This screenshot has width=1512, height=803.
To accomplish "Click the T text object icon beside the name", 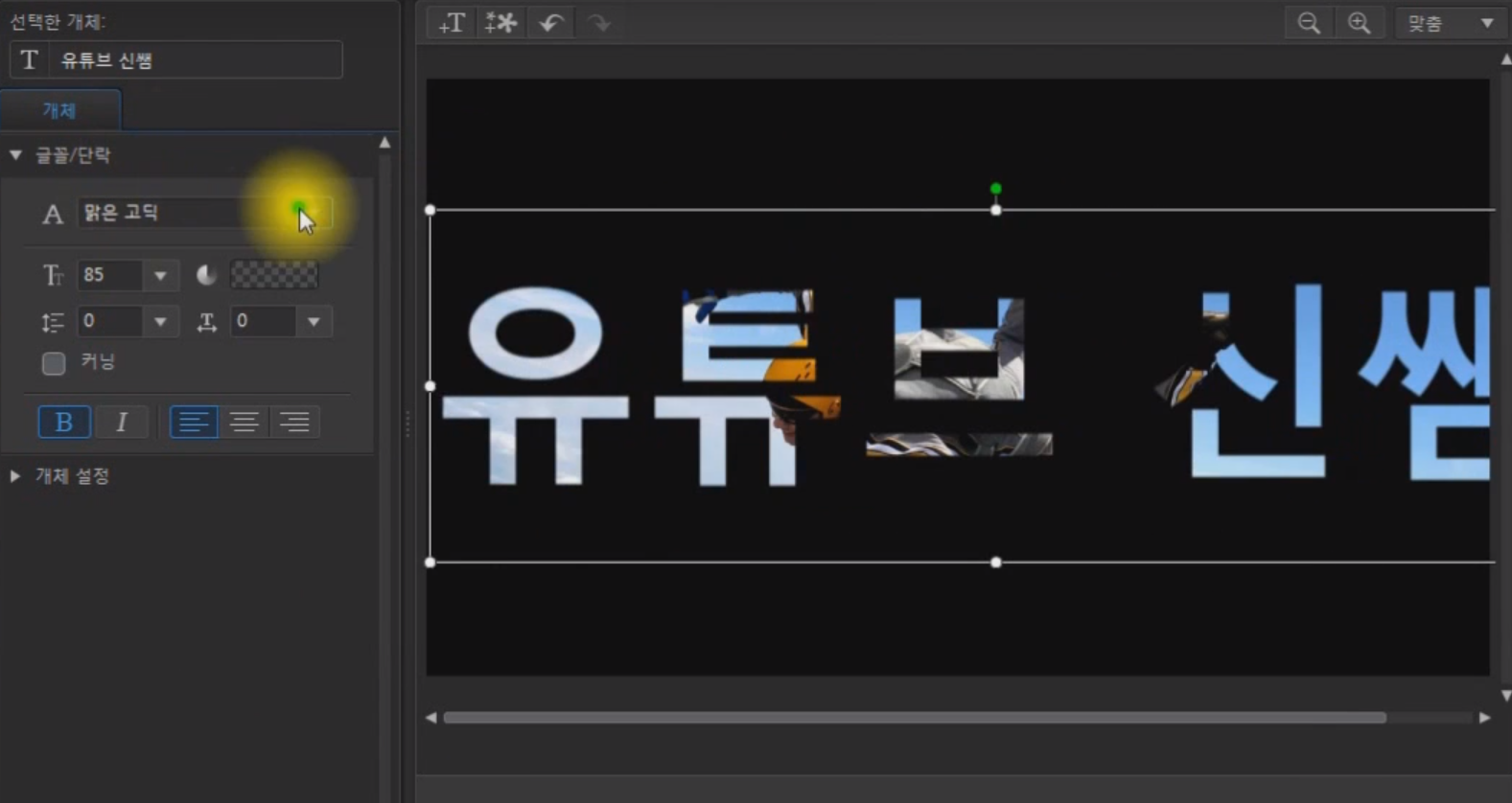I will [30, 60].
